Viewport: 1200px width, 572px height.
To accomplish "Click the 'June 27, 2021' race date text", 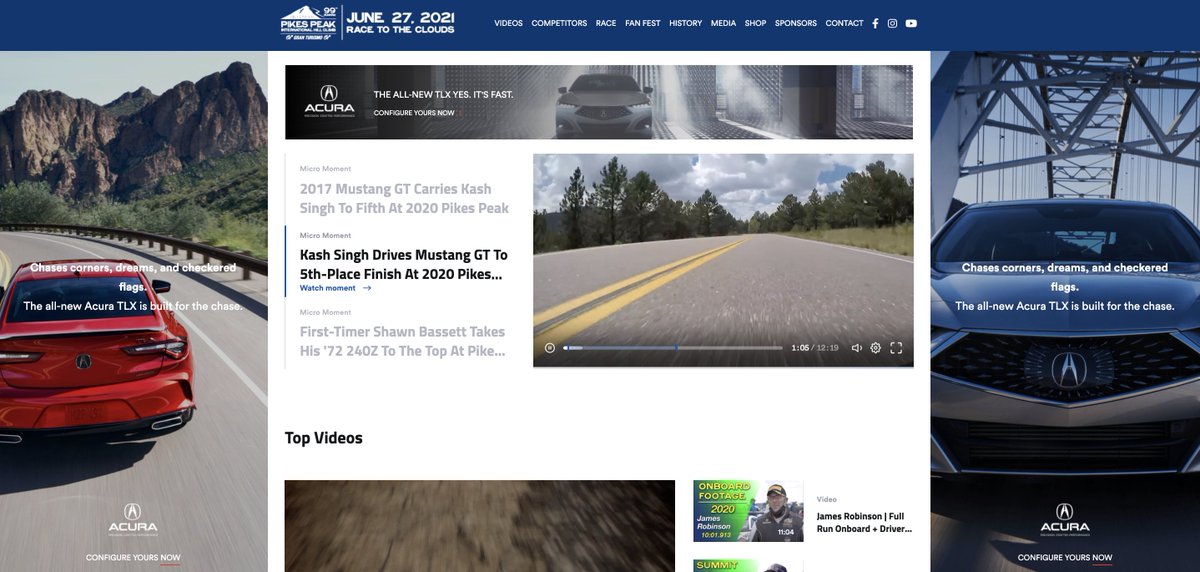I will [401, 17].
